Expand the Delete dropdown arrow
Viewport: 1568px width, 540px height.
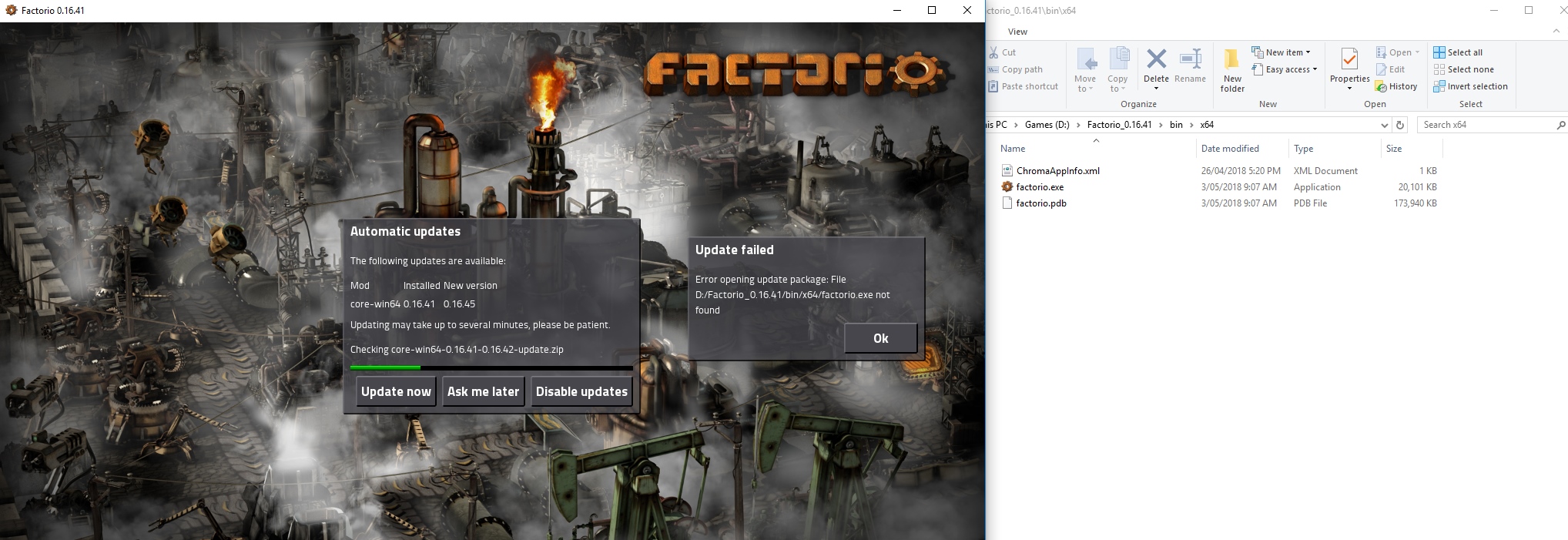pyautogui.click(x=1156, y=89)
